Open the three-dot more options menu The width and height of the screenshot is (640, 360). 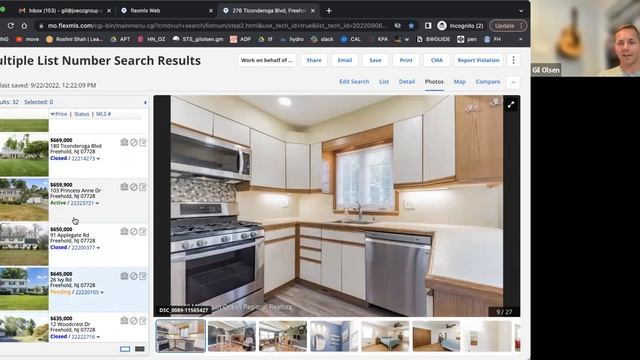(513, 60)
